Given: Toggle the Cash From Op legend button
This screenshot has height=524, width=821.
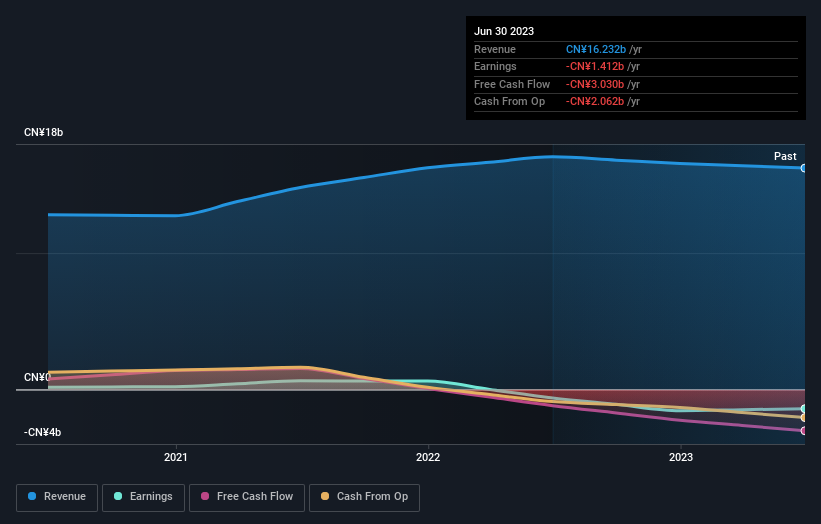Looking at the screenshot, I should point(364,497).
